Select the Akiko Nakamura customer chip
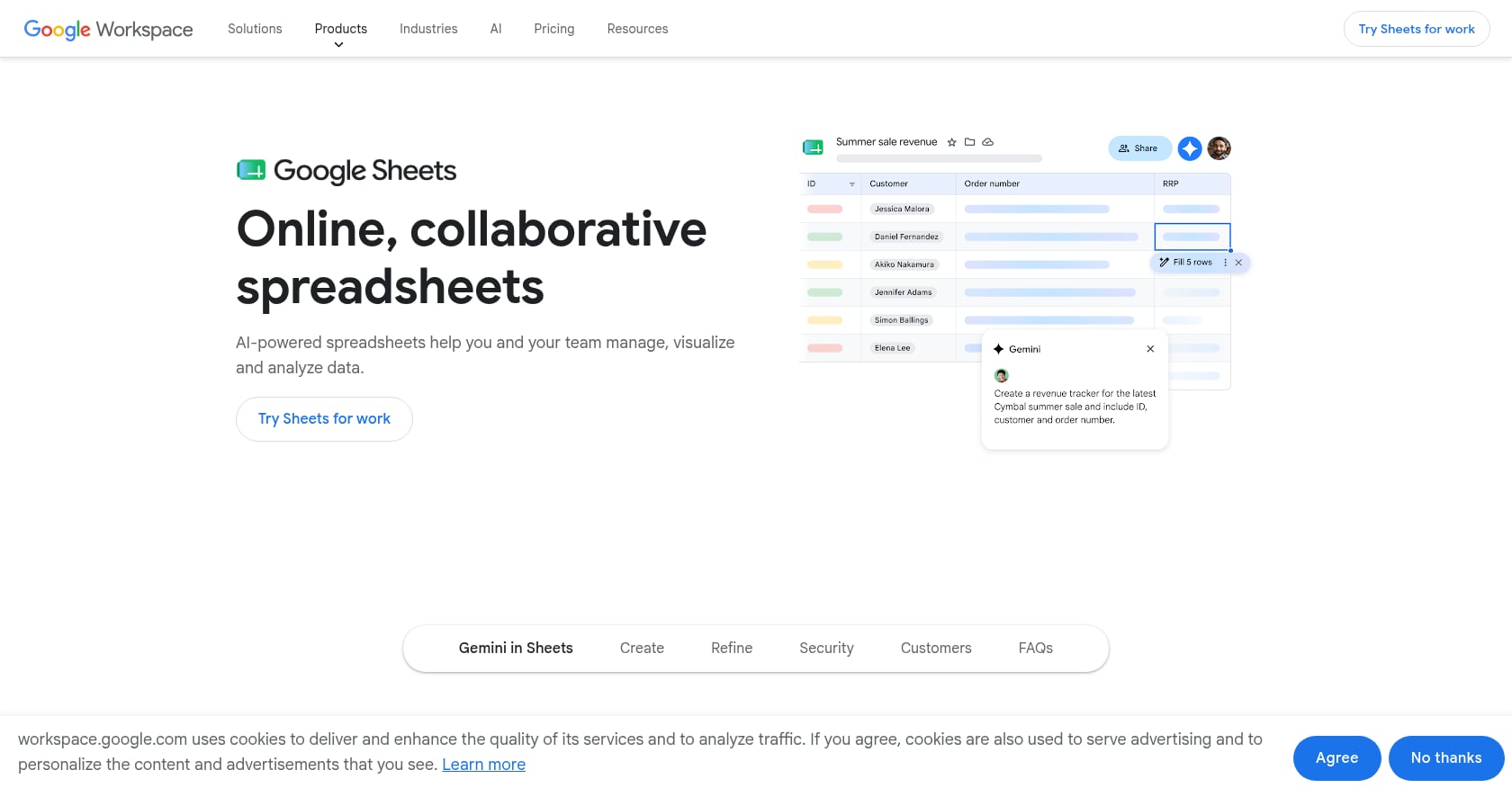The image size is (1512, 788). pos(904,264)
